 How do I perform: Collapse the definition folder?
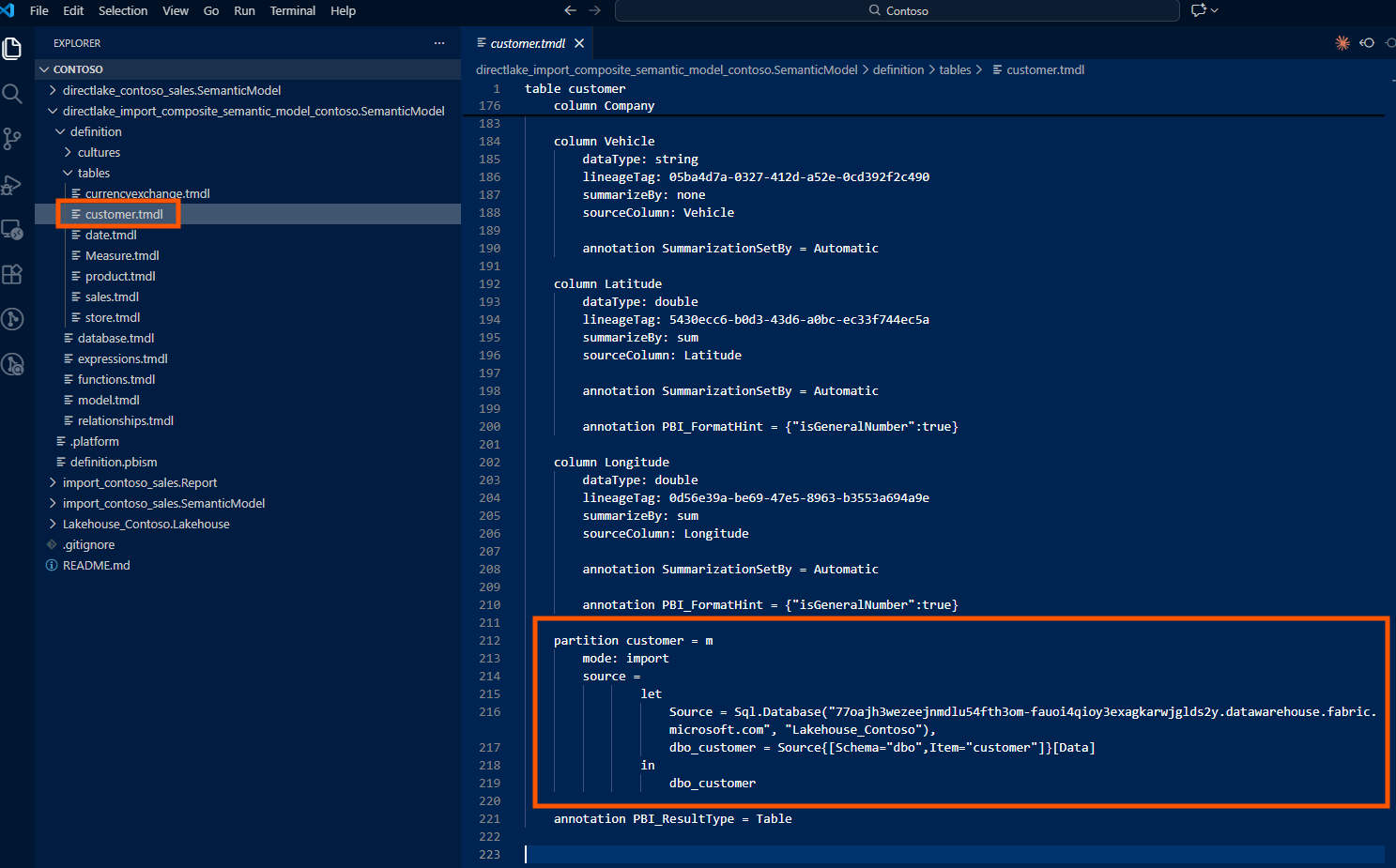(x=248, y=131)
